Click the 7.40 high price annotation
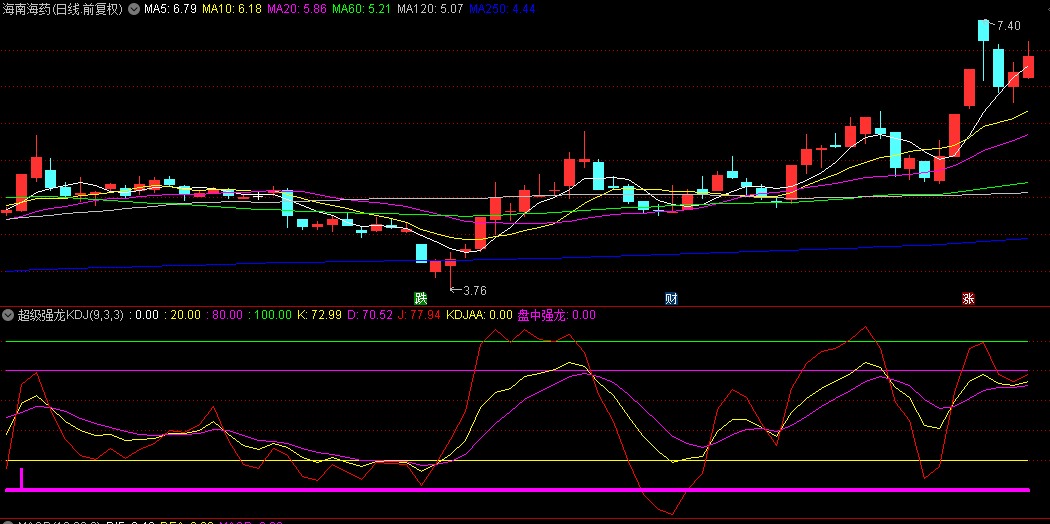1050x524 pixels. click(1008, 25)
